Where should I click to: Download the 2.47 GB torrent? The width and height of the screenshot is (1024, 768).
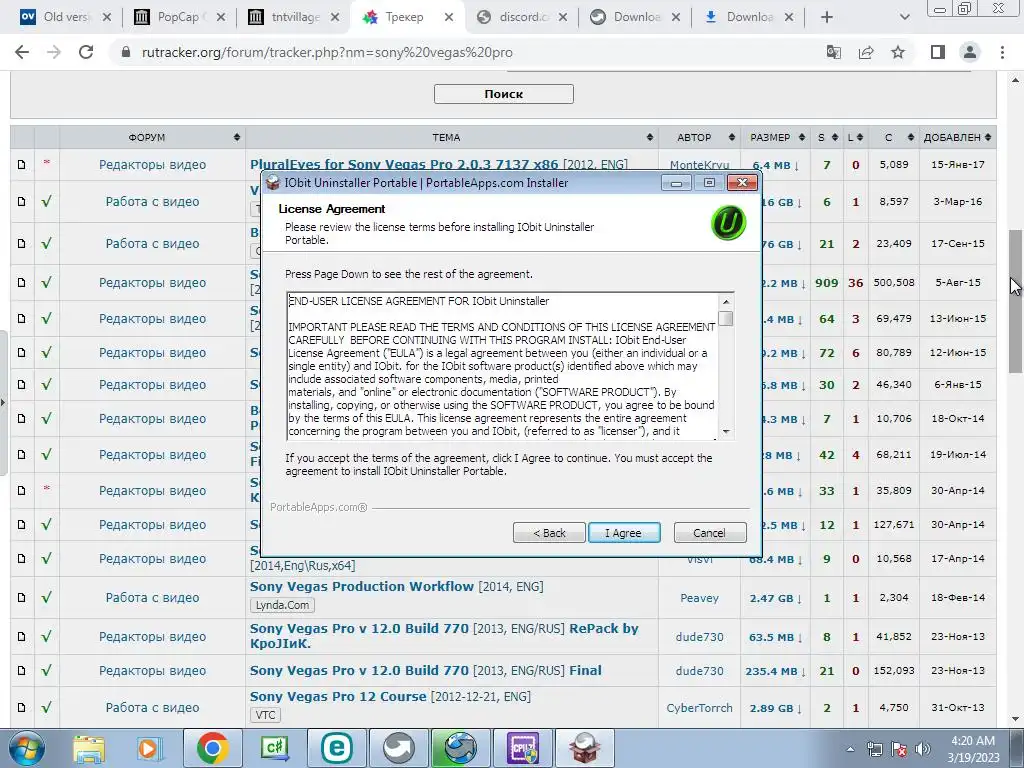tap(775, 598)
